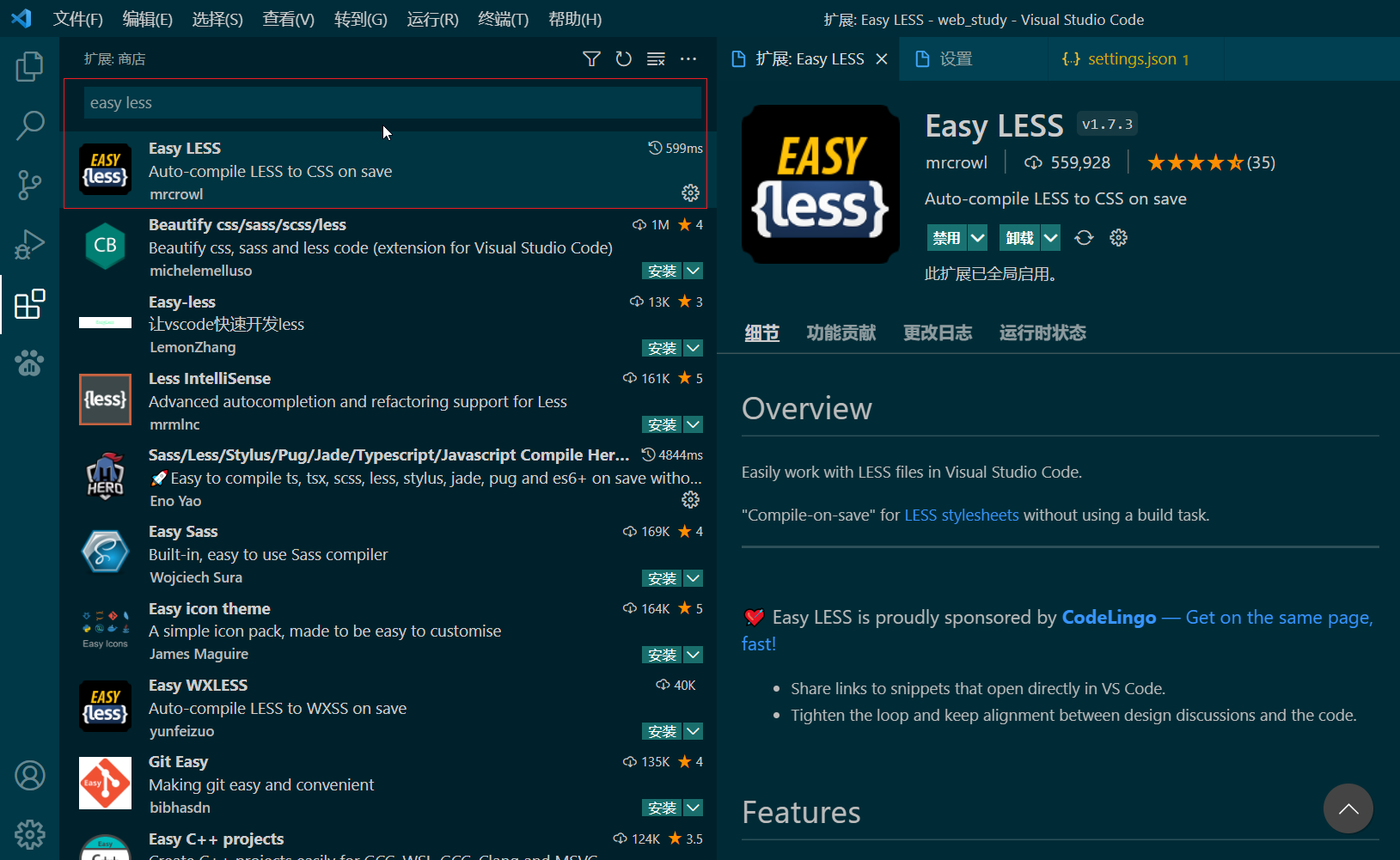Open the Source Control view
The width and height of the screenshot is (1400, 860).
(29, 185)
